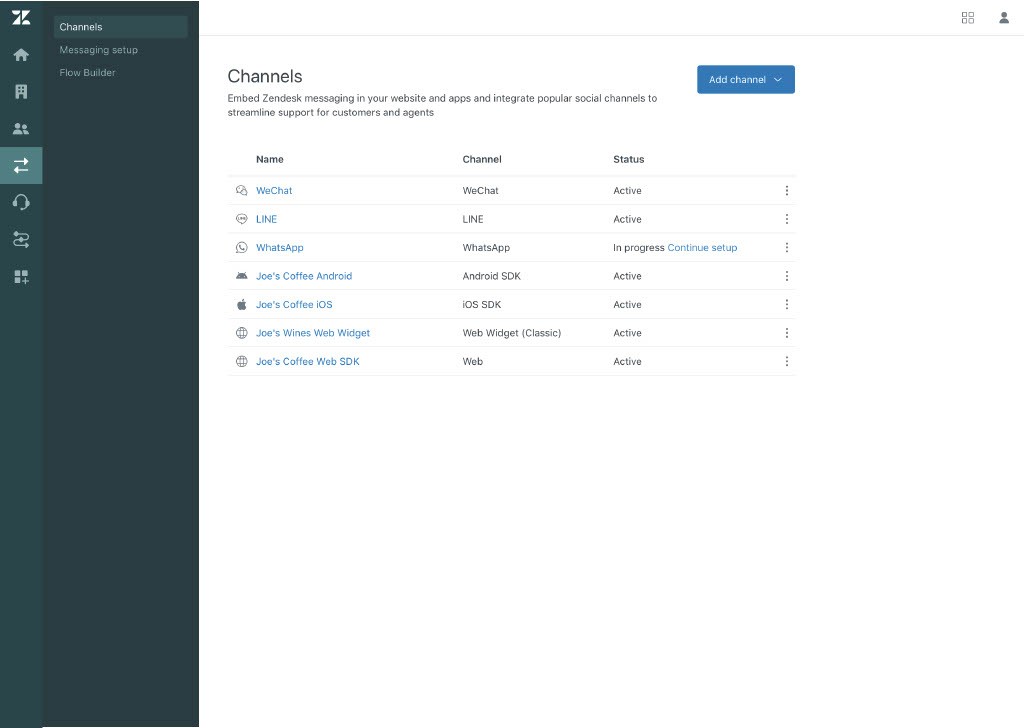Click the Channels page heading
The image size is (1024, 728).
pyautogui.click(x=265, y=76)
